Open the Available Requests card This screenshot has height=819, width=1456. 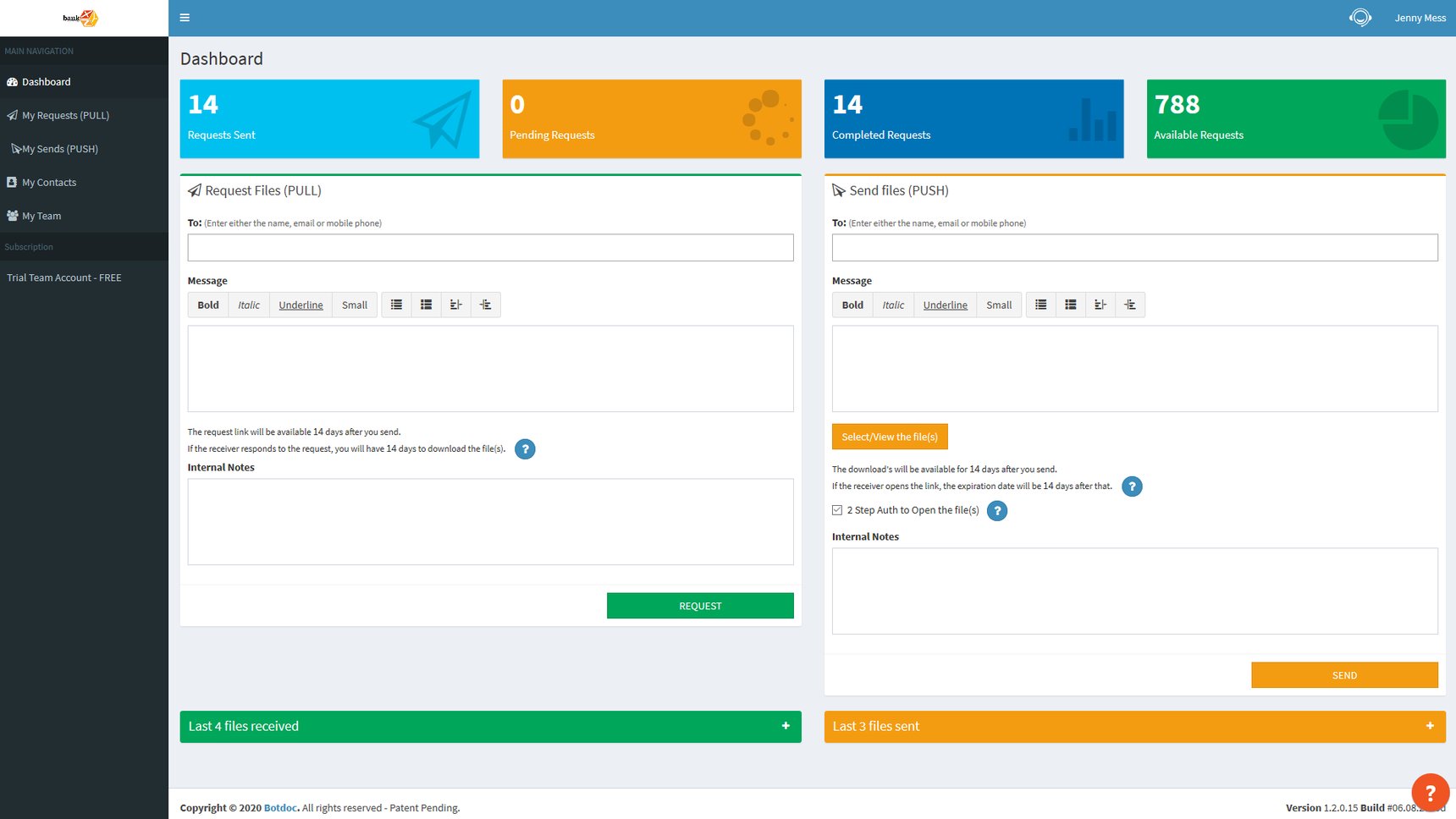tap(1296, 118)
